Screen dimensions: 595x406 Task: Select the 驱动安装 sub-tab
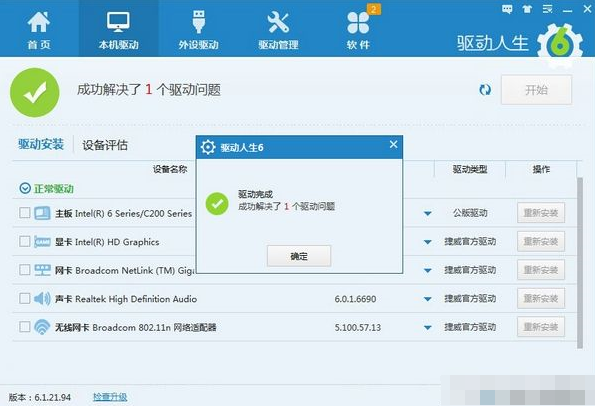41,144
